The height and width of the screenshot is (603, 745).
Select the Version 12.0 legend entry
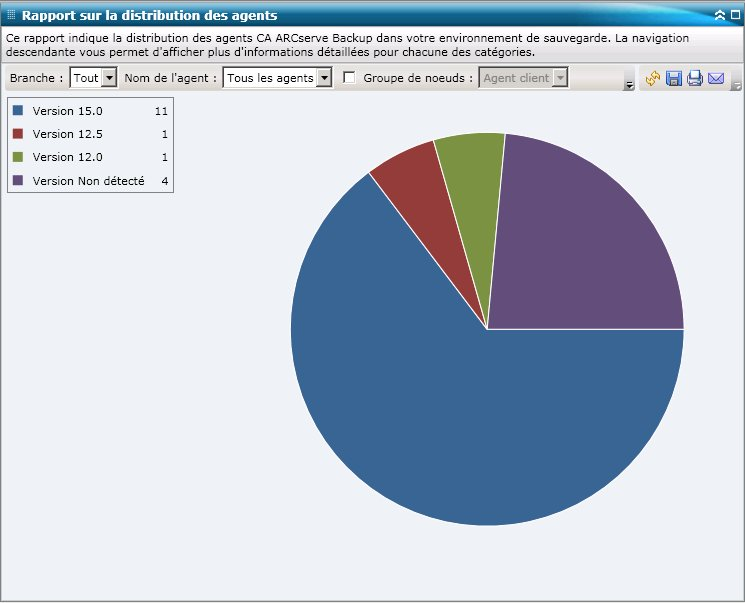(x=67, y=157)
